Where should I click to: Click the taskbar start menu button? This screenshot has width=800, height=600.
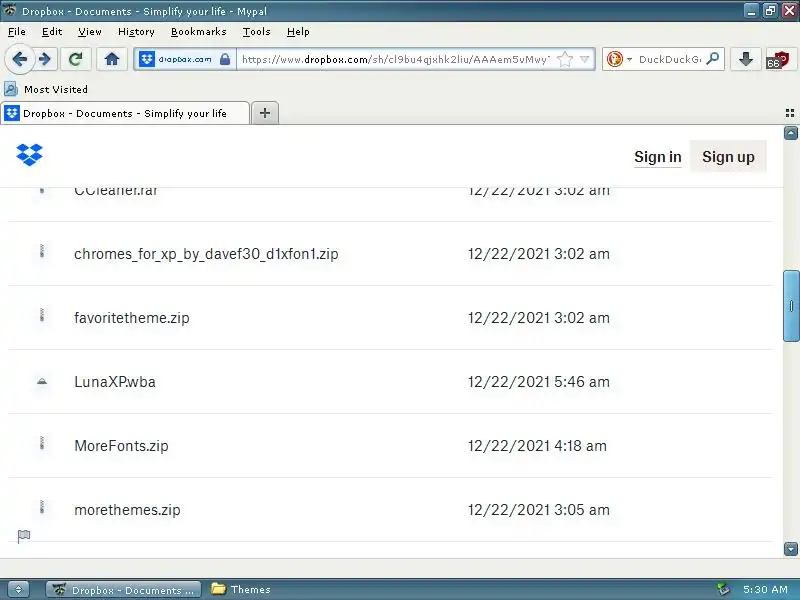(18, 589)
